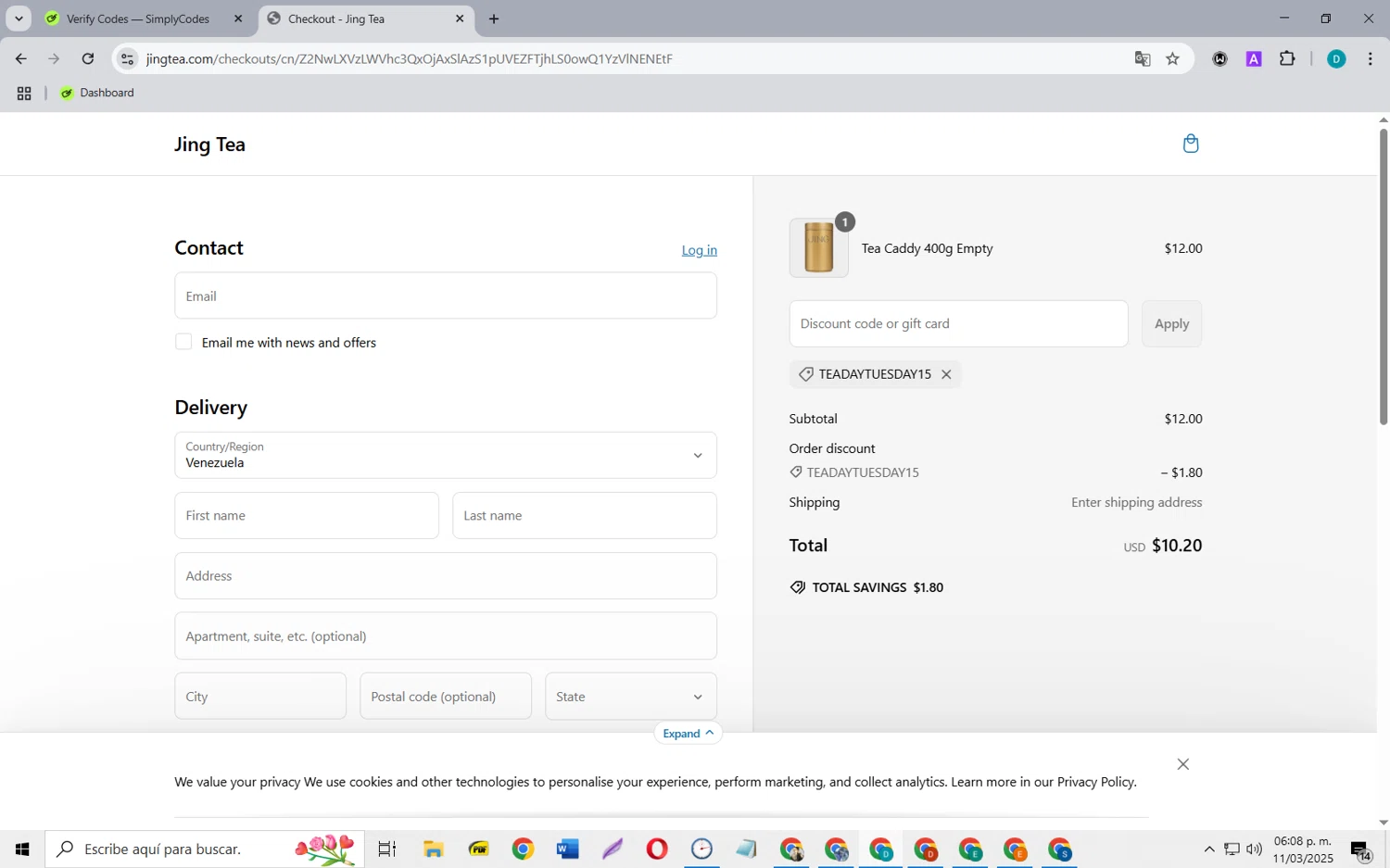The image size is (1390, 868).
Task: Reload the checkout page
Action: tap(88, 58)
